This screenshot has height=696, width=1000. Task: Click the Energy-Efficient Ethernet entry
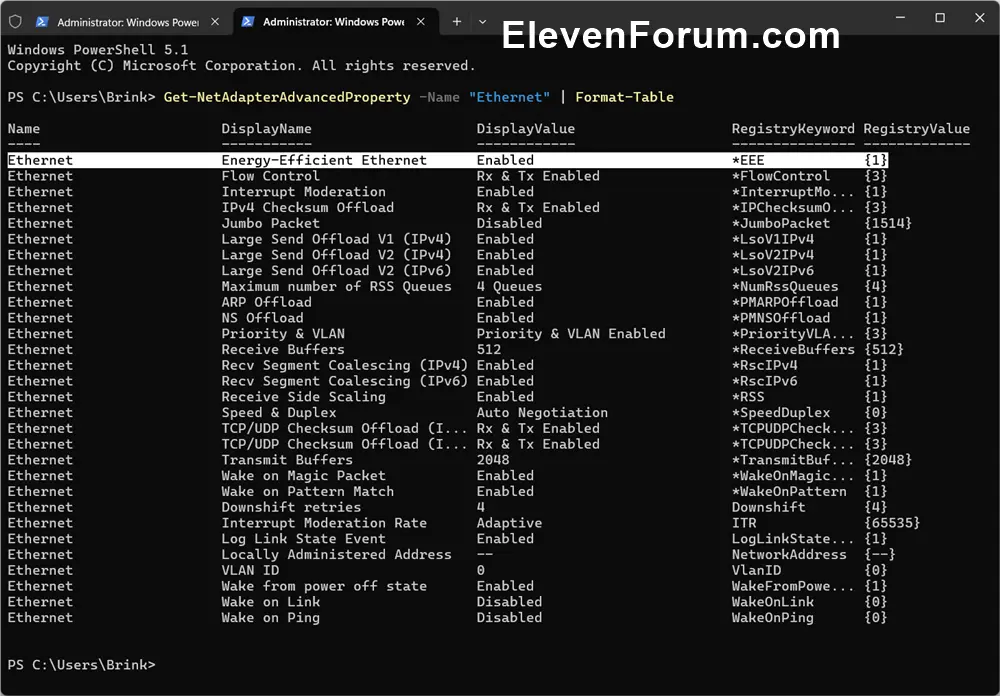tap(324, 160)
